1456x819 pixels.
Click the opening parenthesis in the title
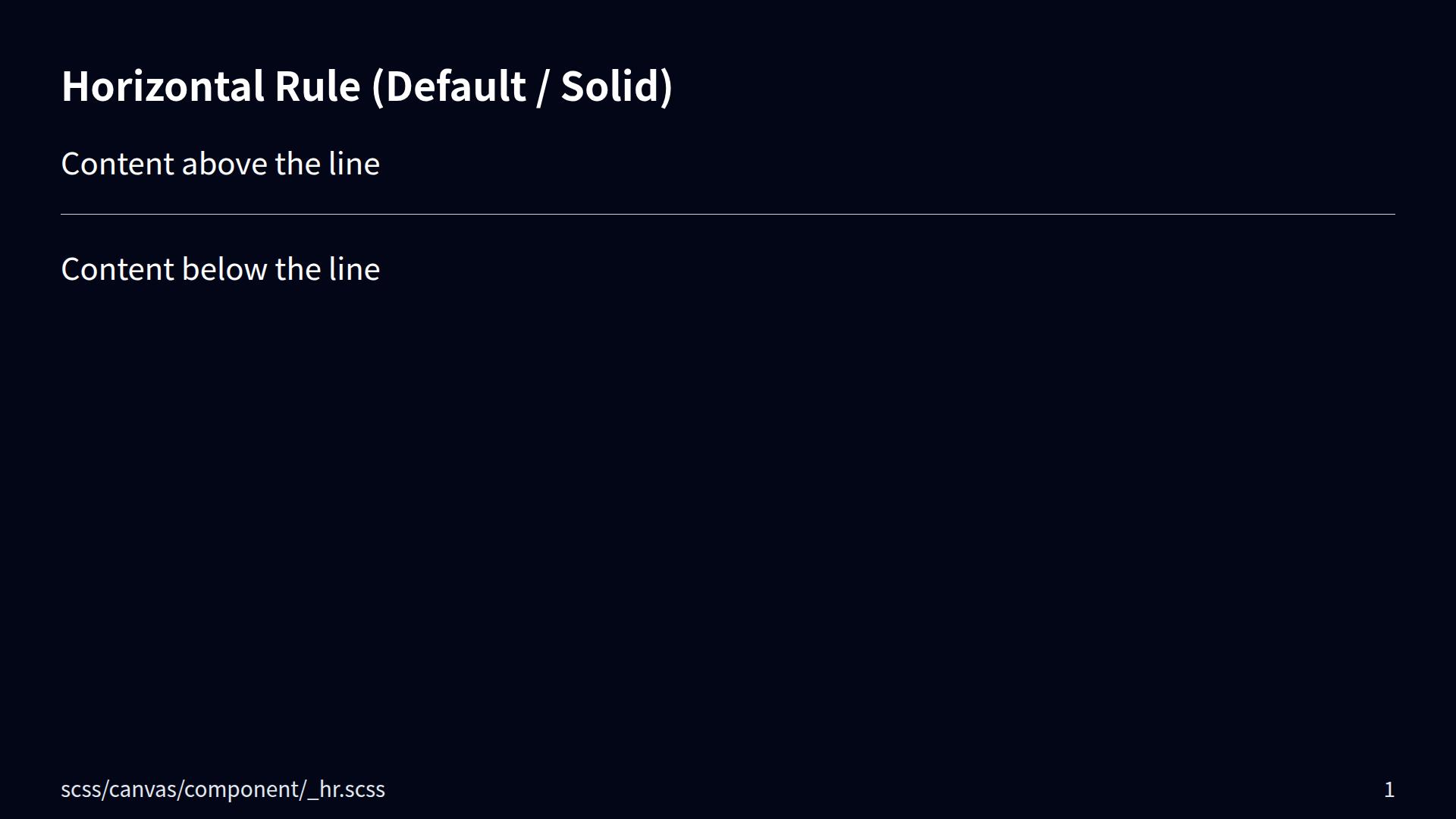click(x=378, y=86)
